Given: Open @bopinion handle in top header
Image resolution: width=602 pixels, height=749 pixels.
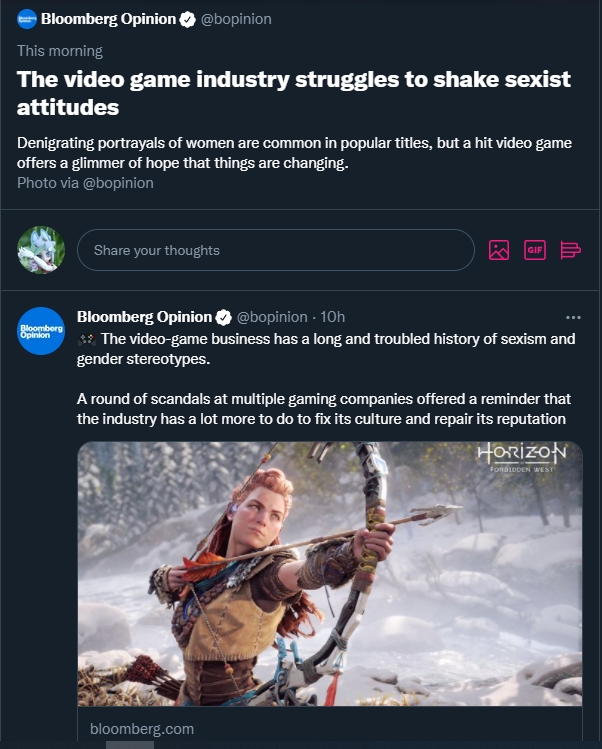Looking at the screenshot, I should [236, 19].
